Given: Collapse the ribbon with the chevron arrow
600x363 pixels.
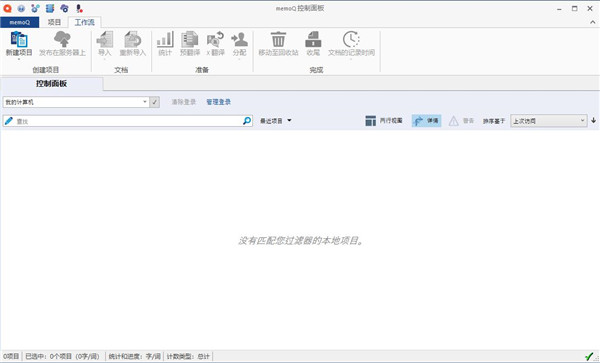Looking at the screenshot, I should (x=592, y=22).
